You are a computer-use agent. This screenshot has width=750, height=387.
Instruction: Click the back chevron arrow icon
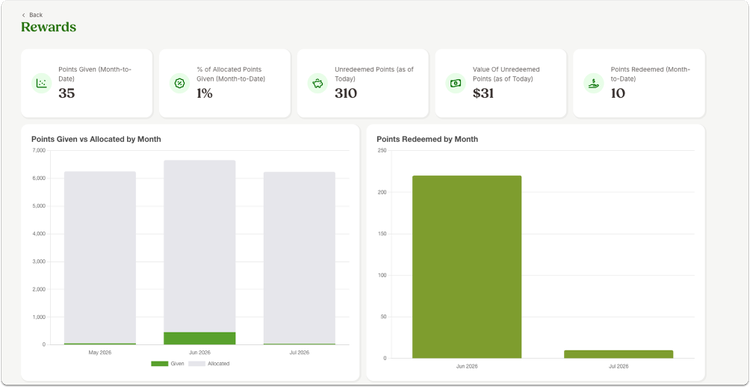point(23,15)
